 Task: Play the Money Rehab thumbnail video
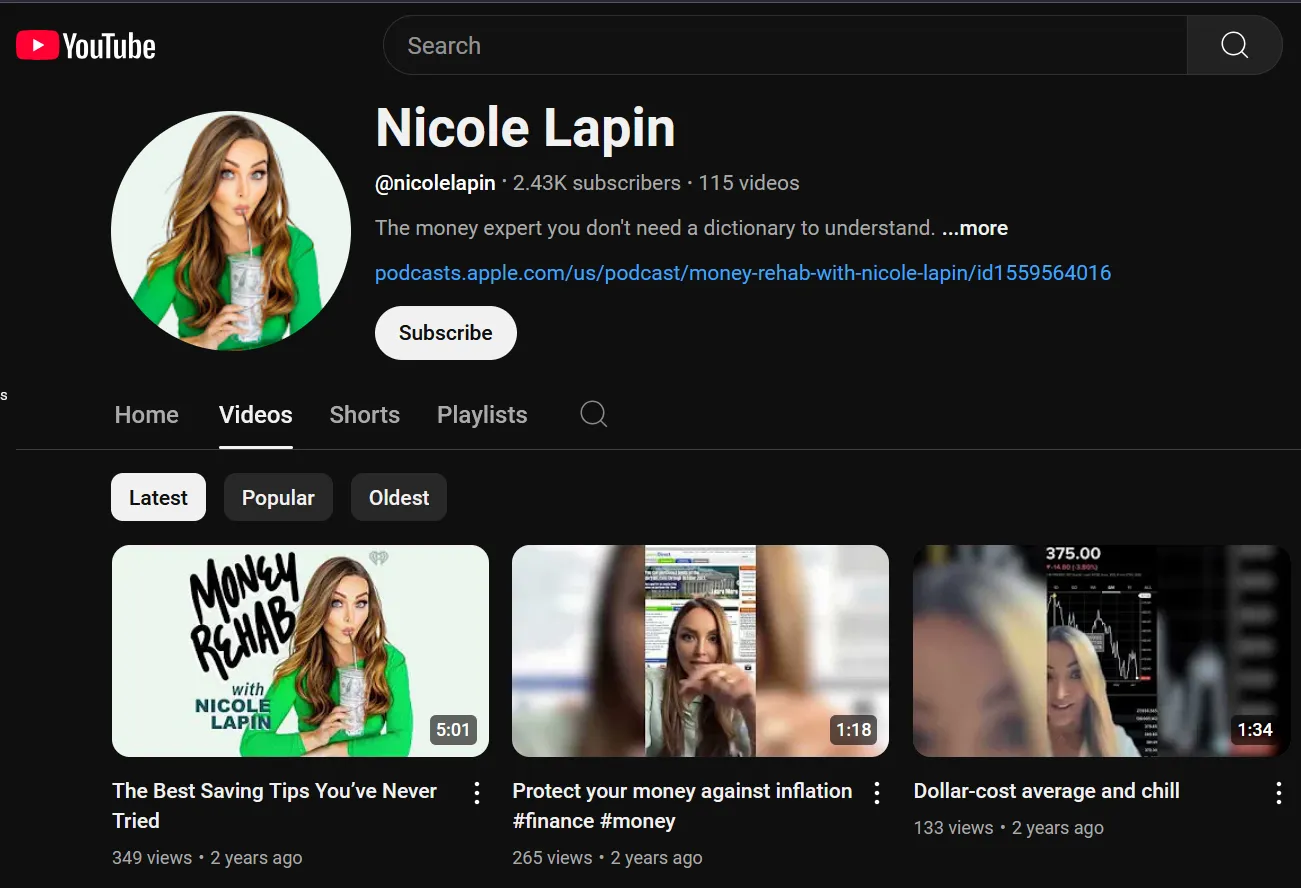click(300, 650)
